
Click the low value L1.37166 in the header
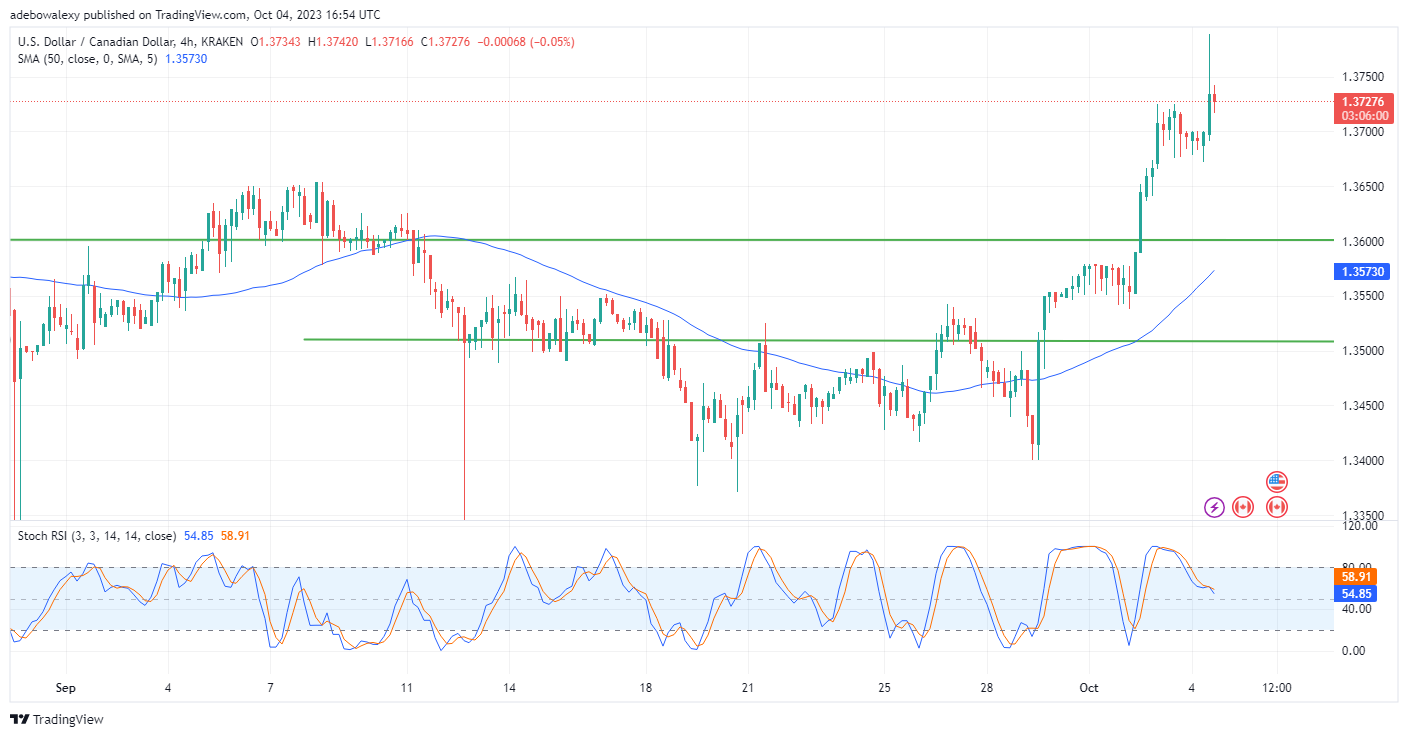(391, 42)
